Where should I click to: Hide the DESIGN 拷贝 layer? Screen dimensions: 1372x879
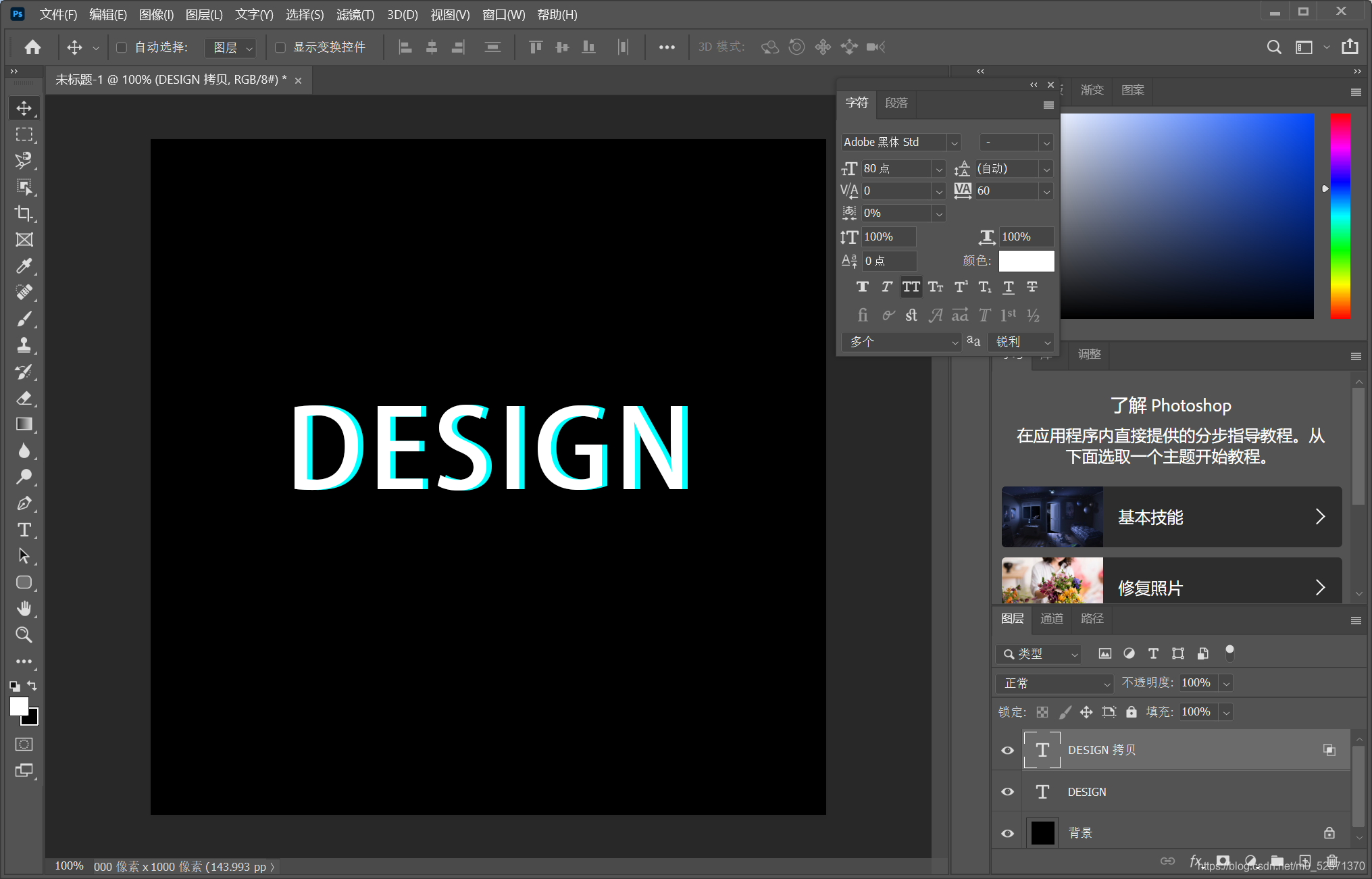1007,751
